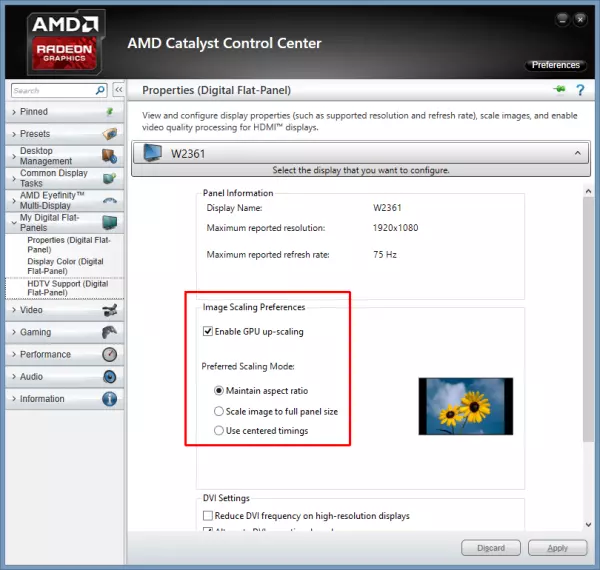This screenshot has width=600, height=570.
Task: Select Scale image to full panel size
Action: pyautogui.click(x=218, y=411)
